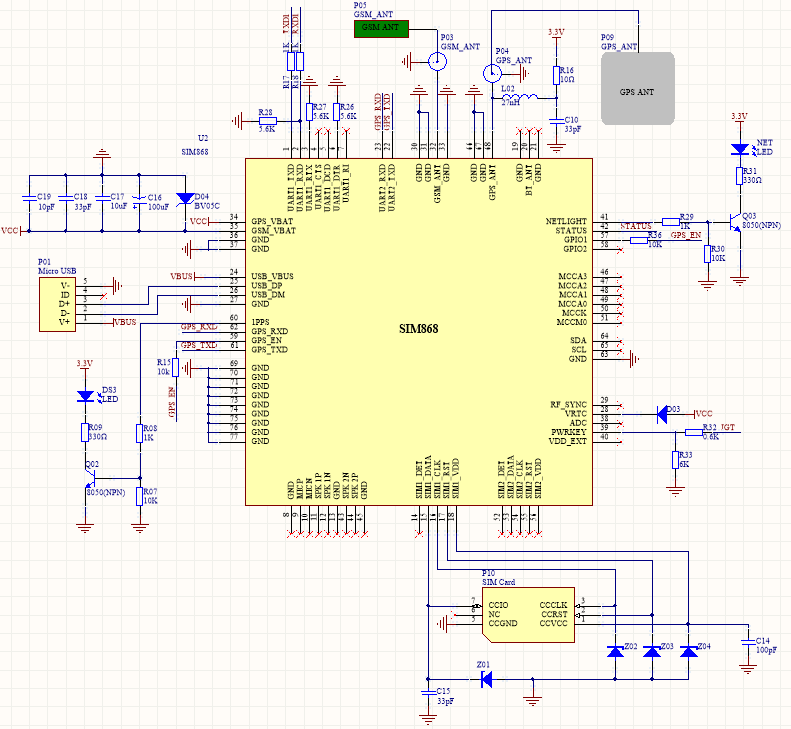Select resistor R36 10K
Image resolution: width=791 pixels, height=729 pixels.
pyautogui.click(x=639, y=240)
